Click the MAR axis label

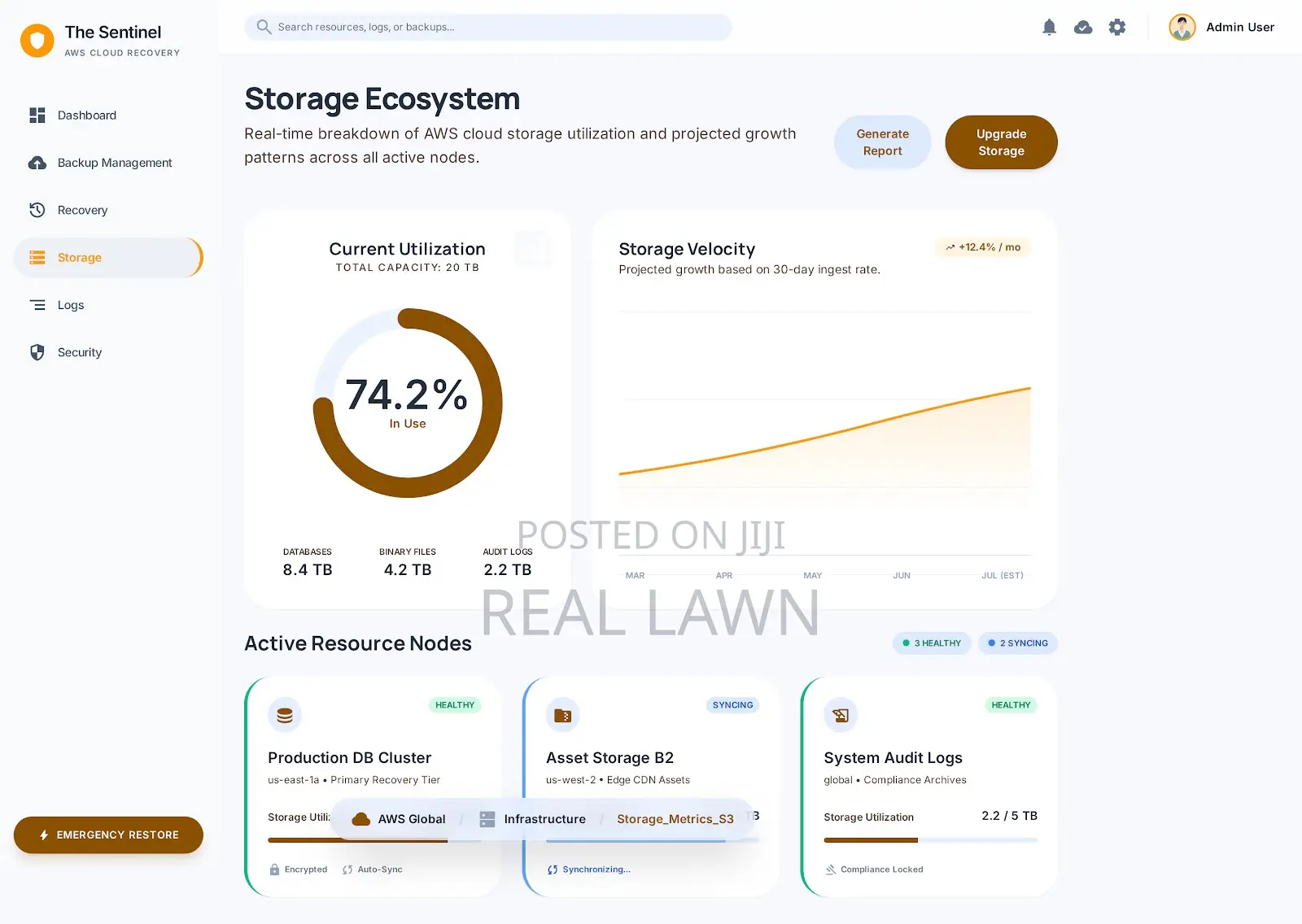(635, 576)
